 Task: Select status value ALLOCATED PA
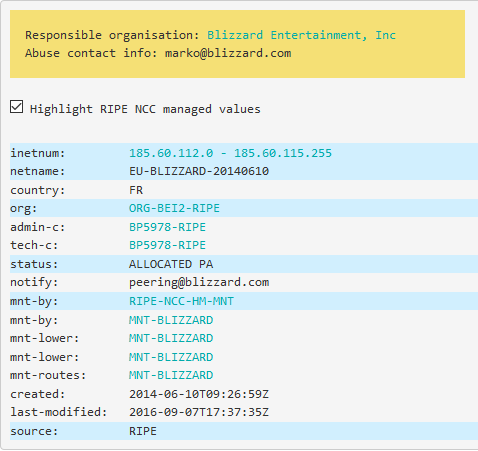click(171, 264)
